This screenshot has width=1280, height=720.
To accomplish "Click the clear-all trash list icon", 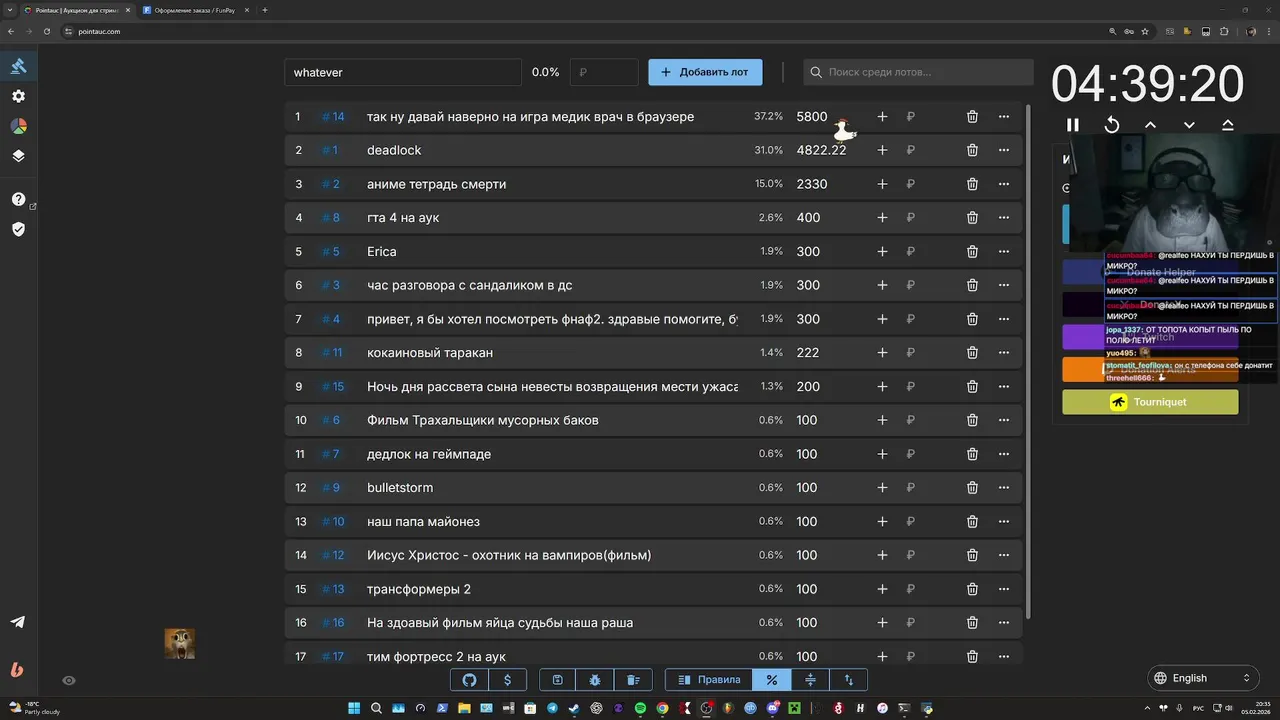I will 633,680.
